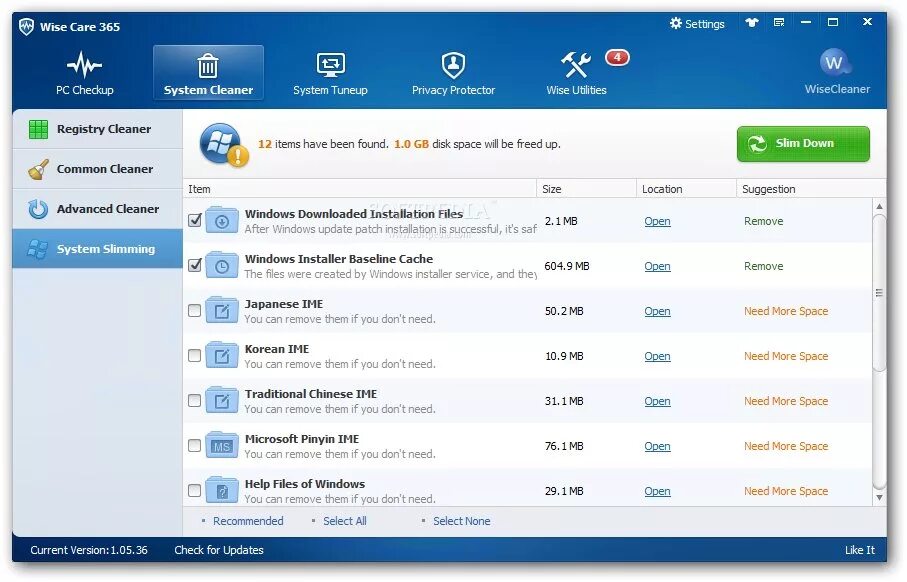Select the System Slimming tab
Viewport: 907px width, 582px height.
[x=98, y=249]
